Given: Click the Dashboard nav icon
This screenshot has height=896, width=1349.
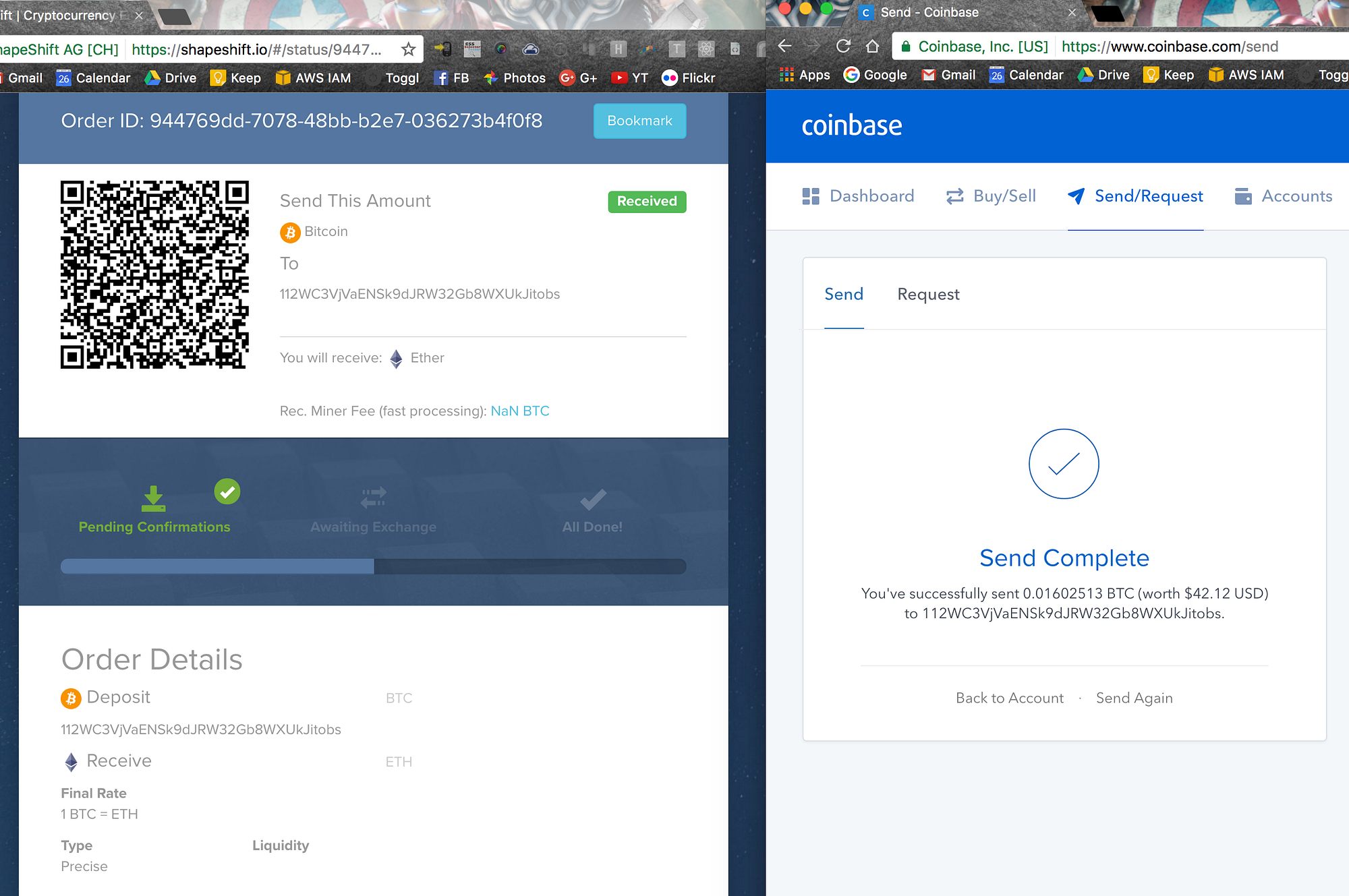Looking at the screenshot, I should [x=811, y=196].
